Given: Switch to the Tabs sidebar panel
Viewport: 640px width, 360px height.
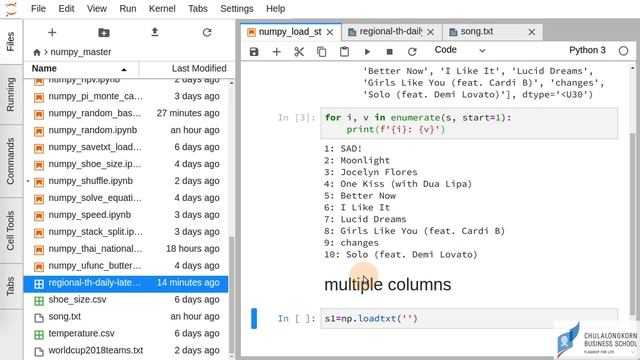Looking at the screenshot, I should click(x=11, y=286).
